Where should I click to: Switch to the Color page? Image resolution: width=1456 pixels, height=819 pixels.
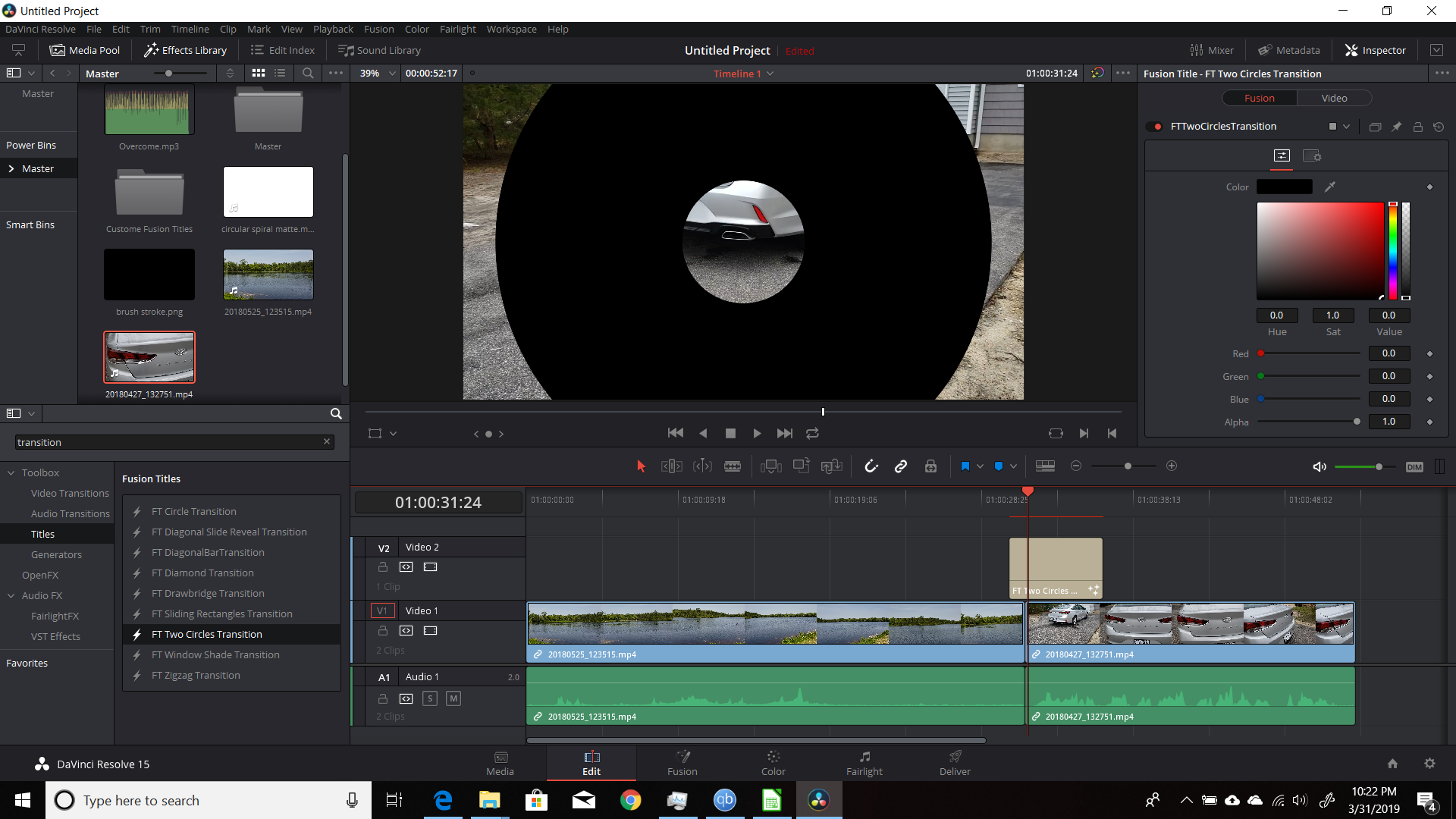(x=773, y=763)
